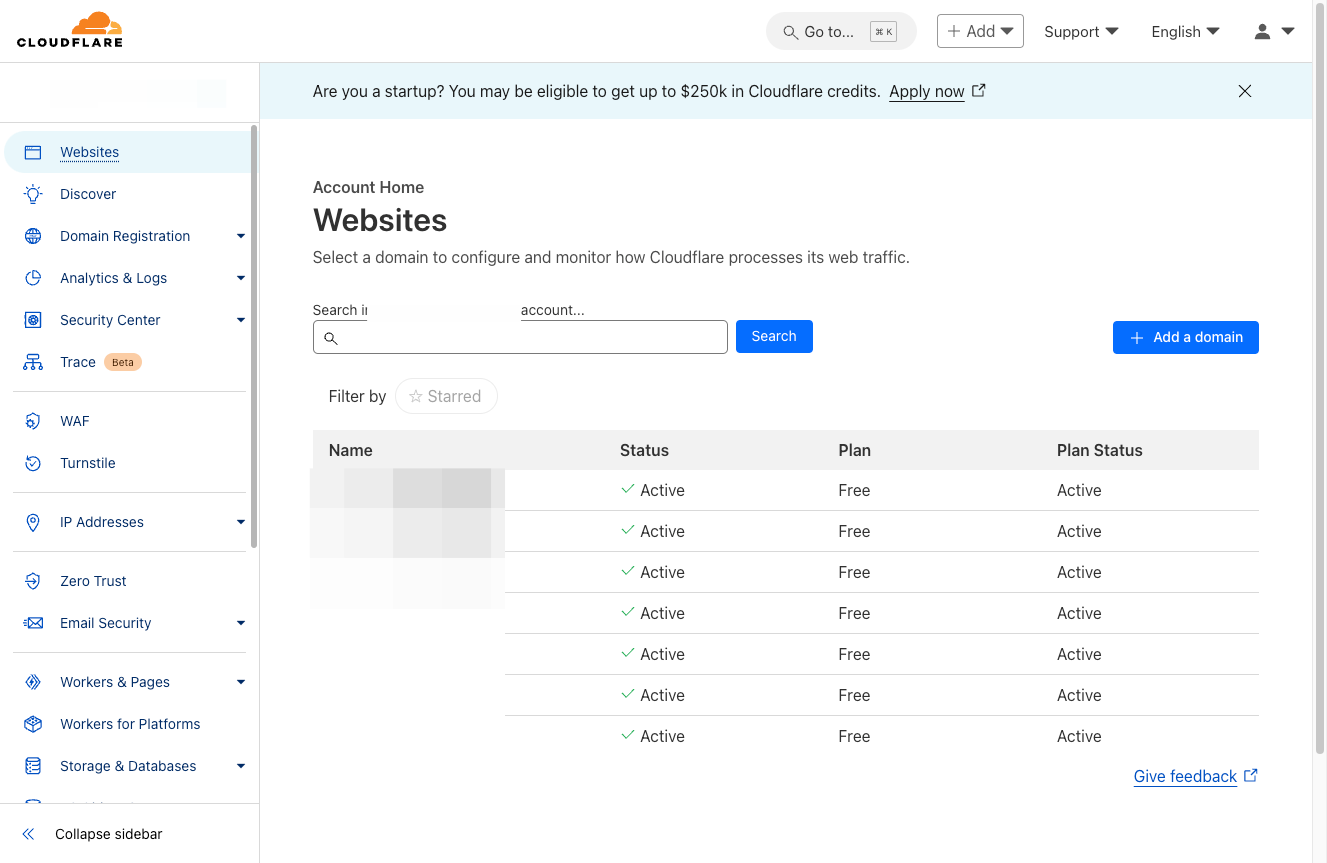The height and width of the screenshot is (863, 1327).
Task: Open Zero Trust from the sidebar
Action: pyautogui.click(x=93, y=581)
